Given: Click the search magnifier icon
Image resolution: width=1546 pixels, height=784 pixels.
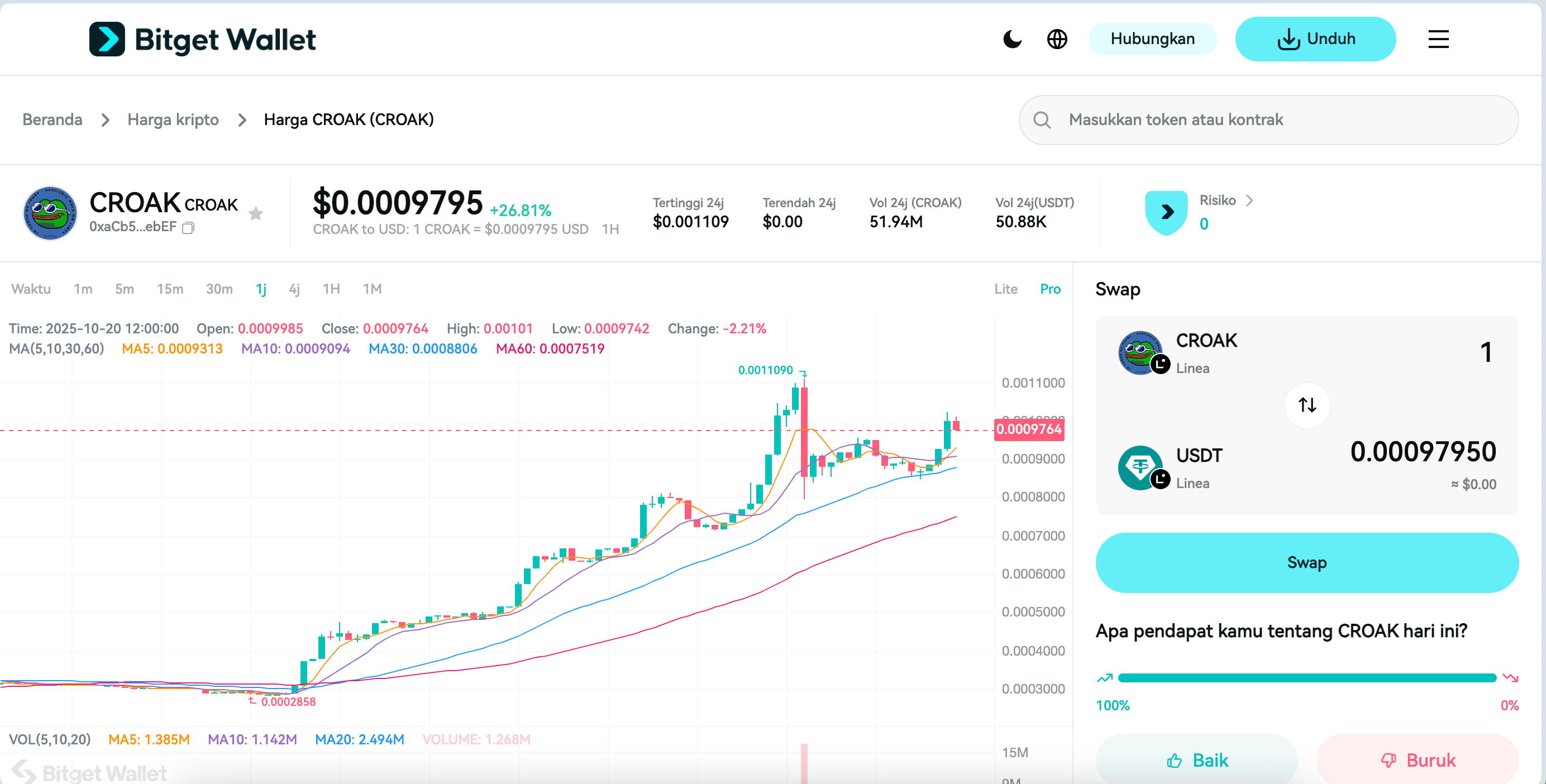Looking at the screenshot, I should coord(1042,120).
